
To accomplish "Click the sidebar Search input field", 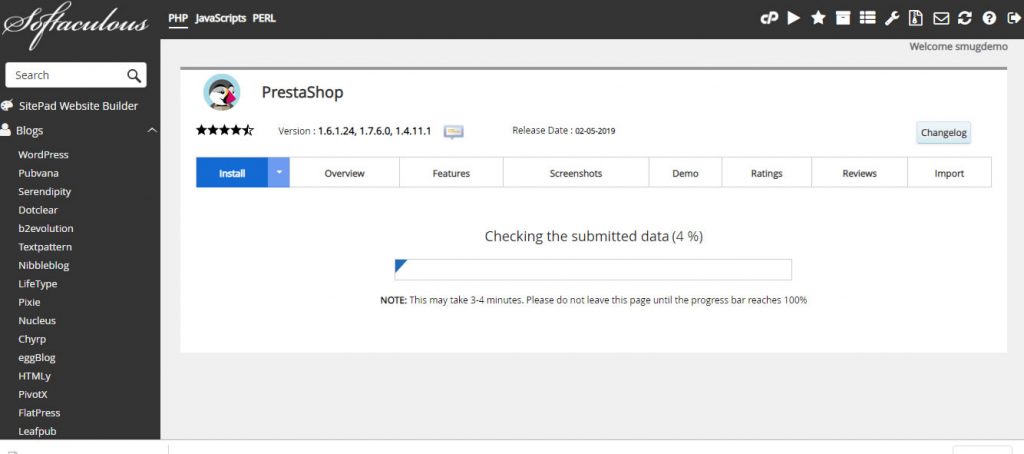I will [x=65, y=75].
